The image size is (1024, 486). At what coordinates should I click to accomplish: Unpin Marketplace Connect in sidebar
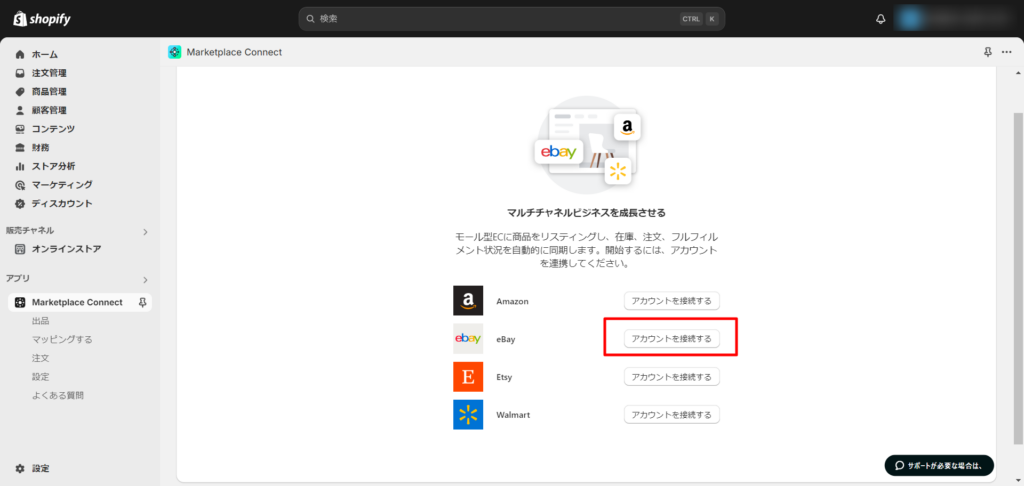click(x=142, y=302)
